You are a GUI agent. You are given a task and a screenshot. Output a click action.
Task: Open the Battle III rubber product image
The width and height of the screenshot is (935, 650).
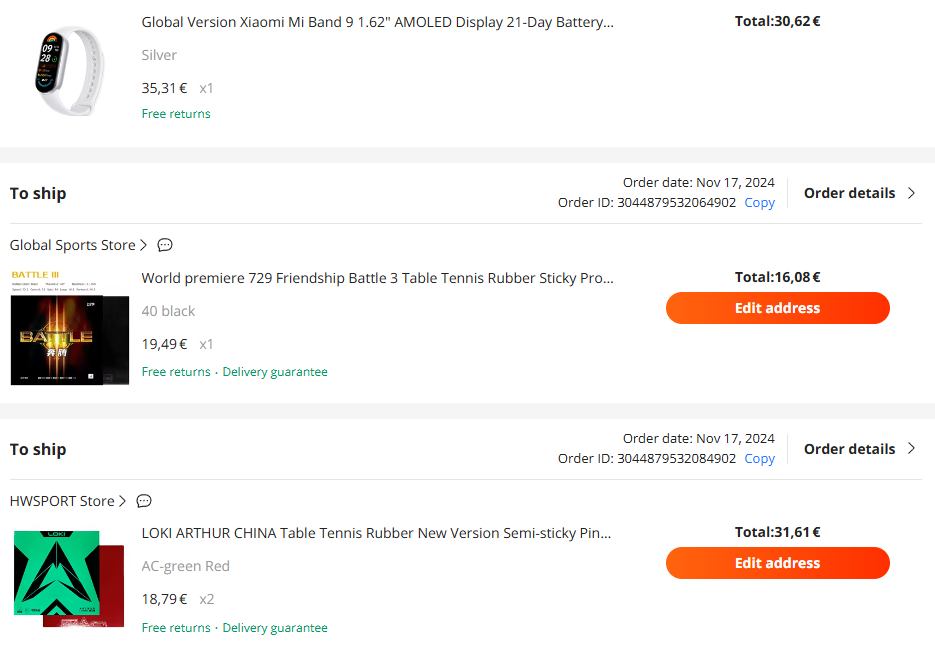click(x=70, y=327)
